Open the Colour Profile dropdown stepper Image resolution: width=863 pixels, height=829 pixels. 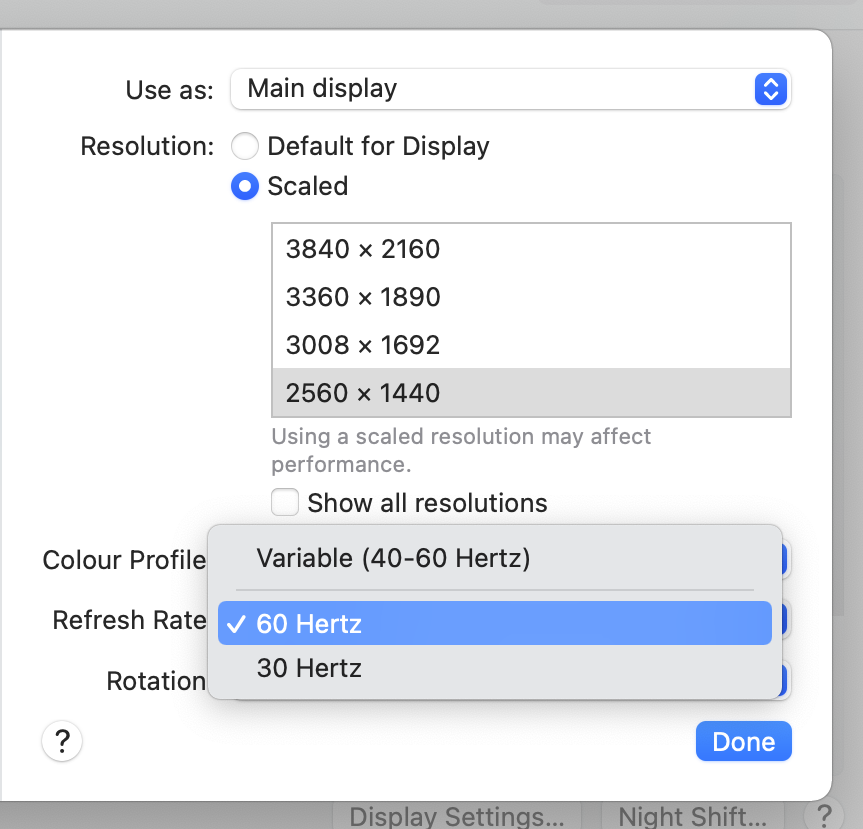[x=786, y=559]
